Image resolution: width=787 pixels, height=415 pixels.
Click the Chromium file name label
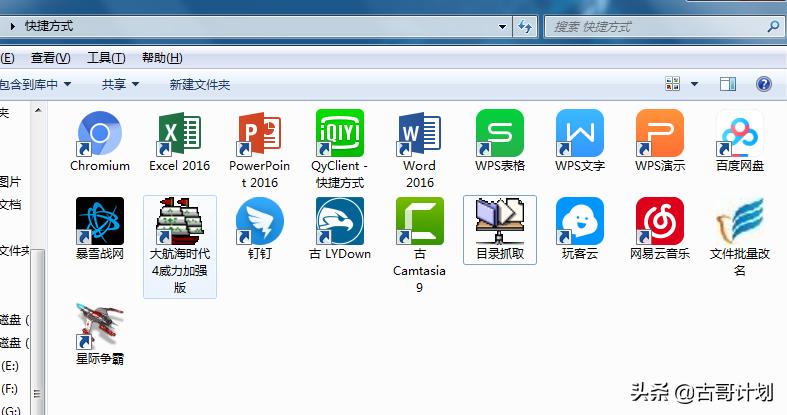click(x=99, y=166)
